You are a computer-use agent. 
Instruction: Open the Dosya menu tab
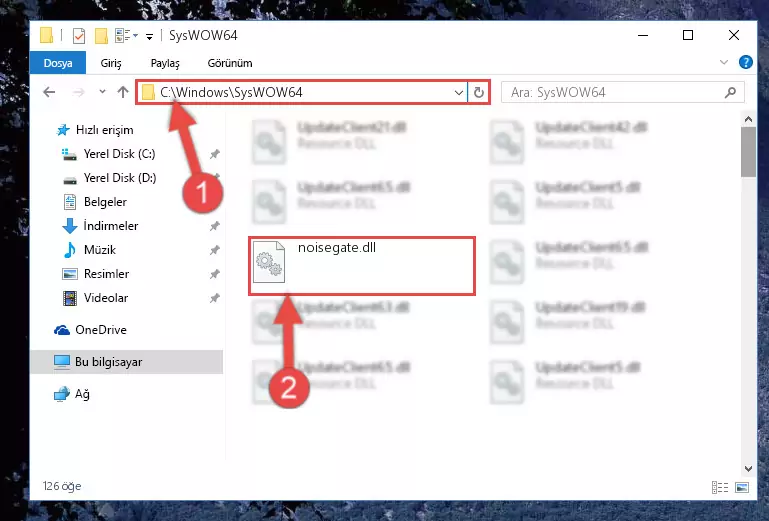58,63
